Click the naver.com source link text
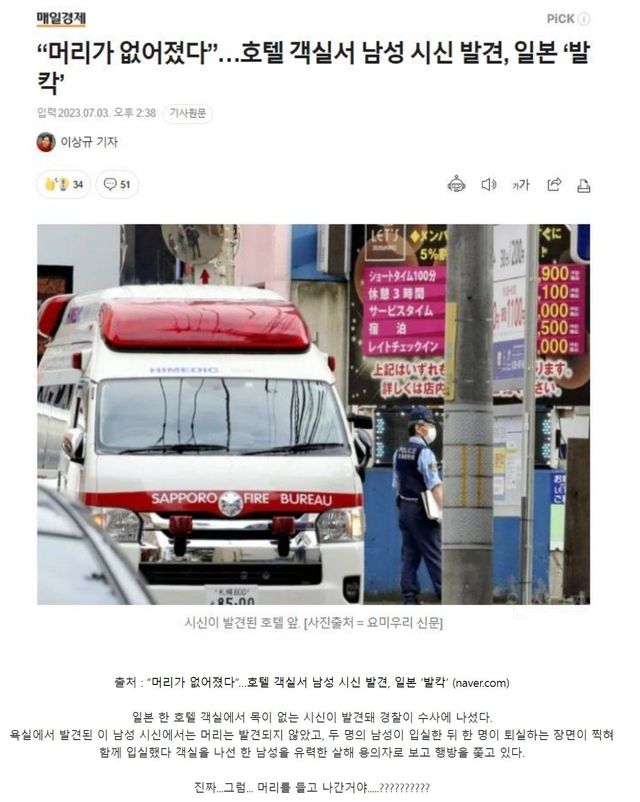This screenshot has height=802, width=640. tap(481, 683)
